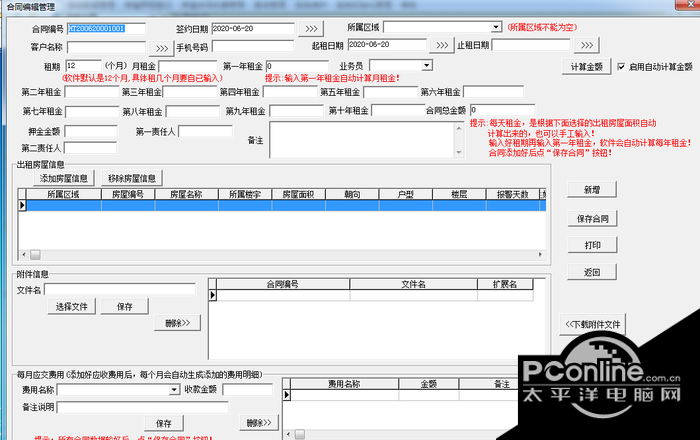Viewport: 700px width, 440px height.
Task: Click the <<下载附件文件 button
Action: pyautogui.click(x=592, y=324)
